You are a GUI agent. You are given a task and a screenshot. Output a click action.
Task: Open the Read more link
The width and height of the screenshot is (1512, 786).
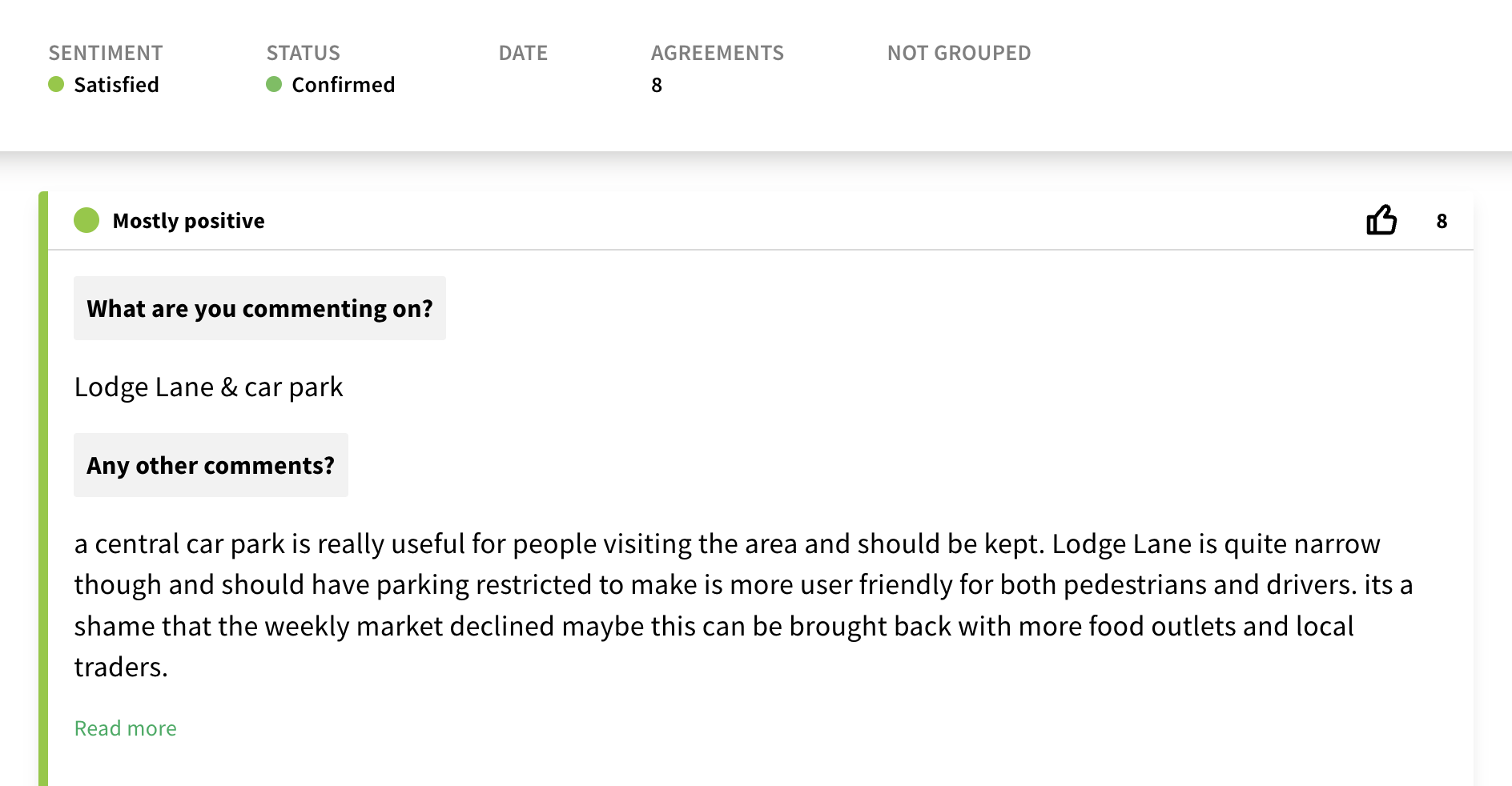pyautogui.click(x=125, y=728)
